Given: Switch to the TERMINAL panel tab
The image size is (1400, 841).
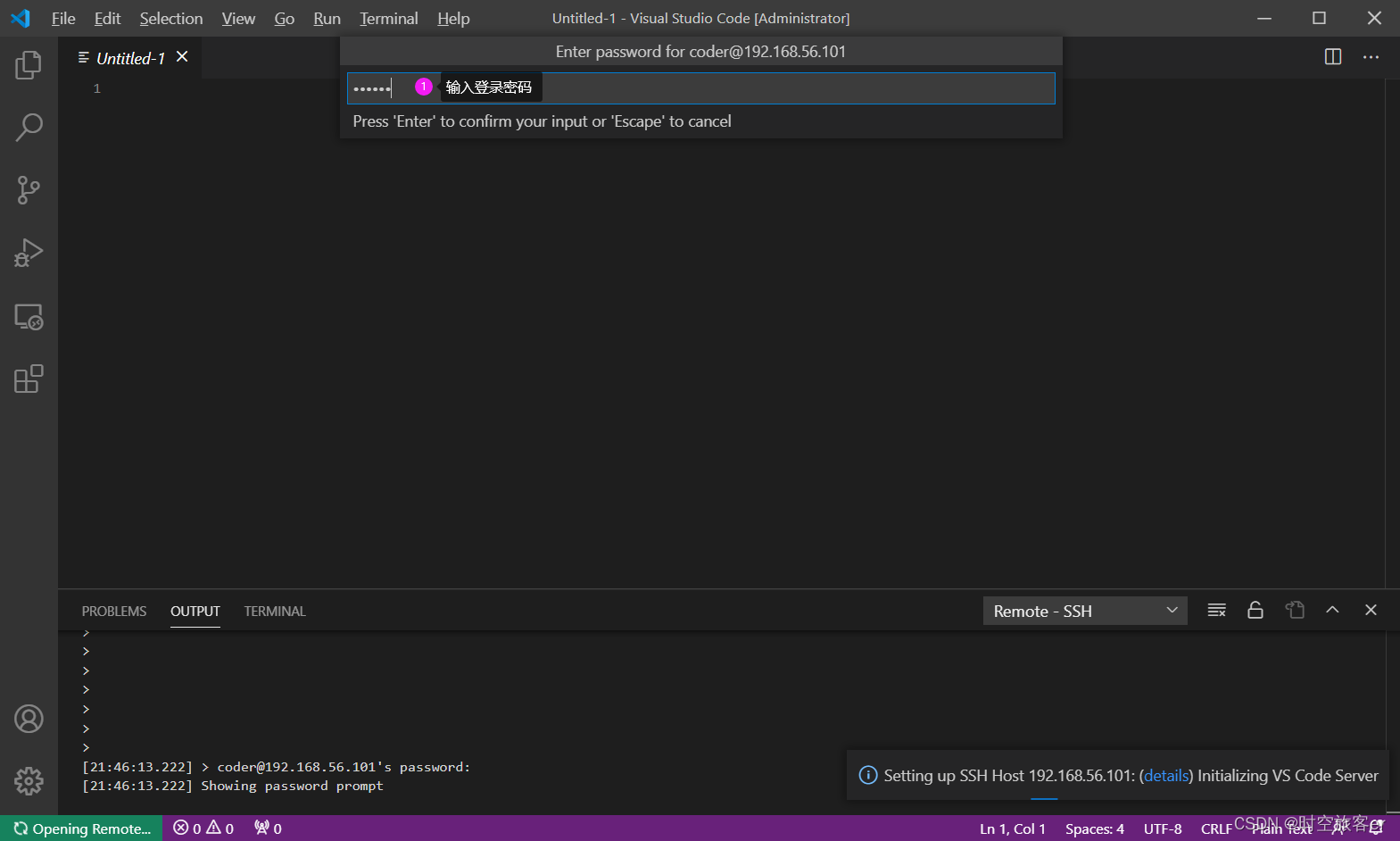Looking at the screenshot, I should click(275, 612).
